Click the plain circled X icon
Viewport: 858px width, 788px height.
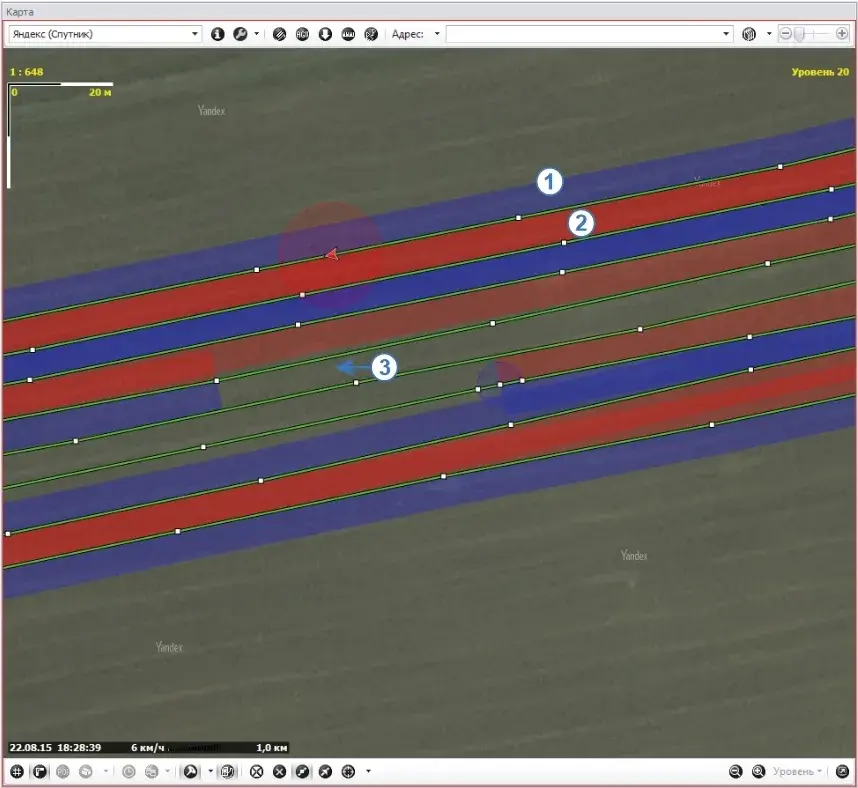pos(280,772)
